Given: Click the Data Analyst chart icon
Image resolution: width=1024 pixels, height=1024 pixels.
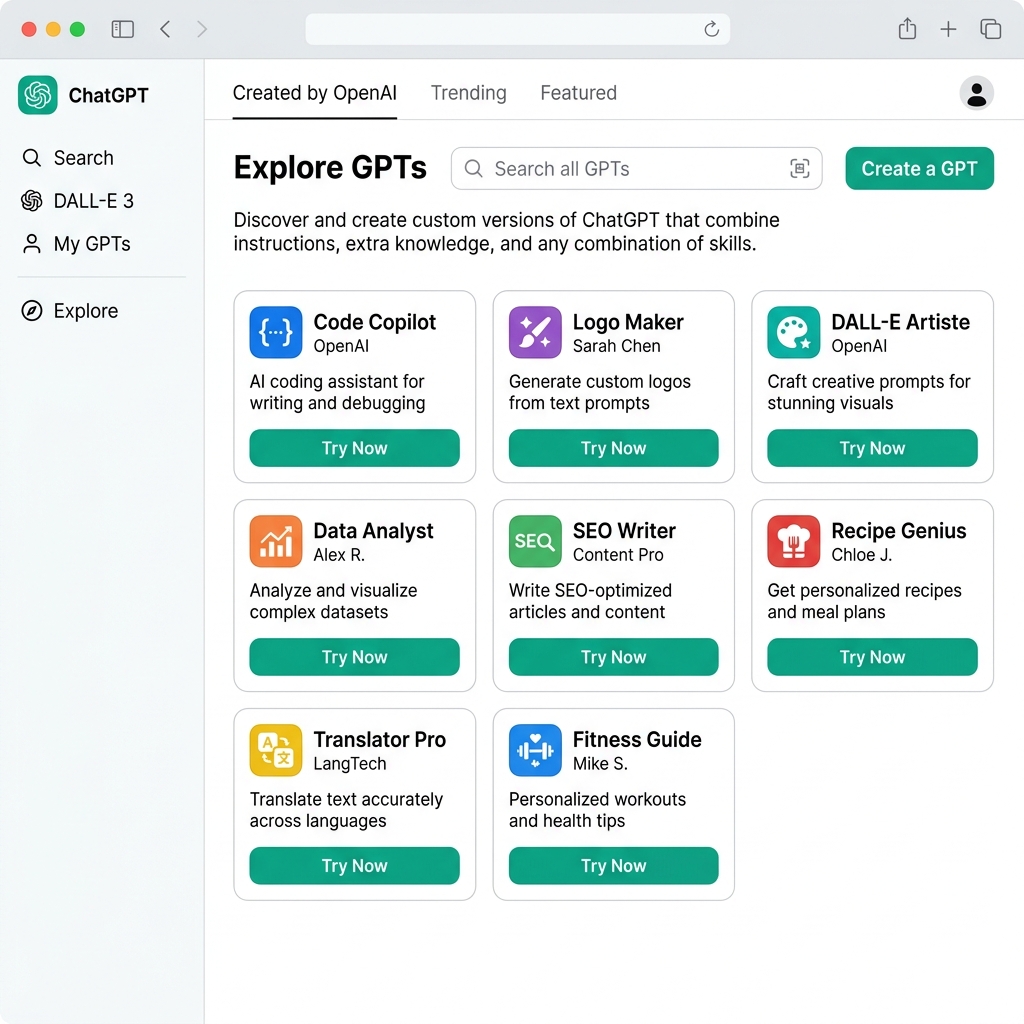Looking at the screenshot, I should [x=276, y=541].
